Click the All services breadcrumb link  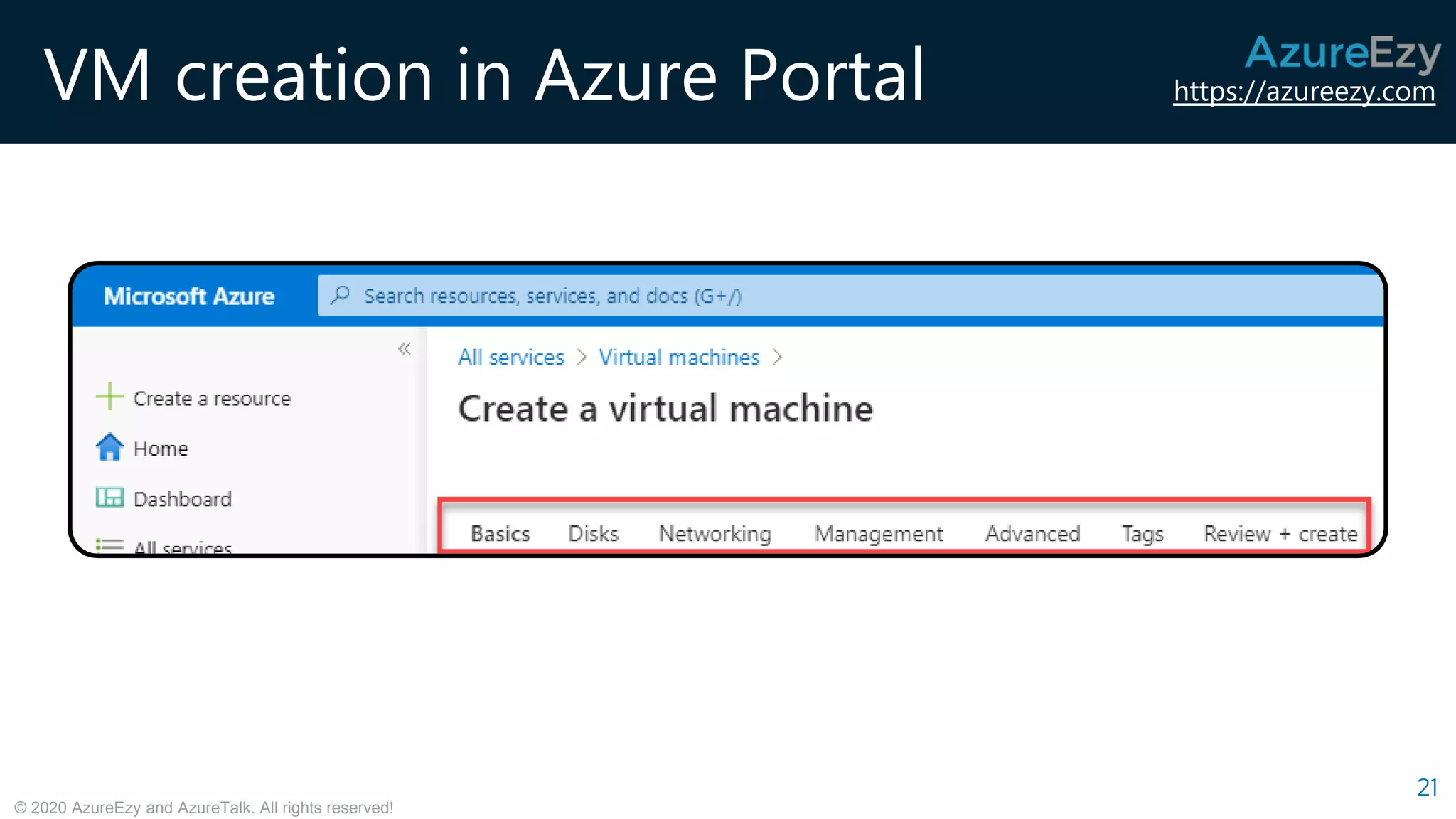pos(511,357)
